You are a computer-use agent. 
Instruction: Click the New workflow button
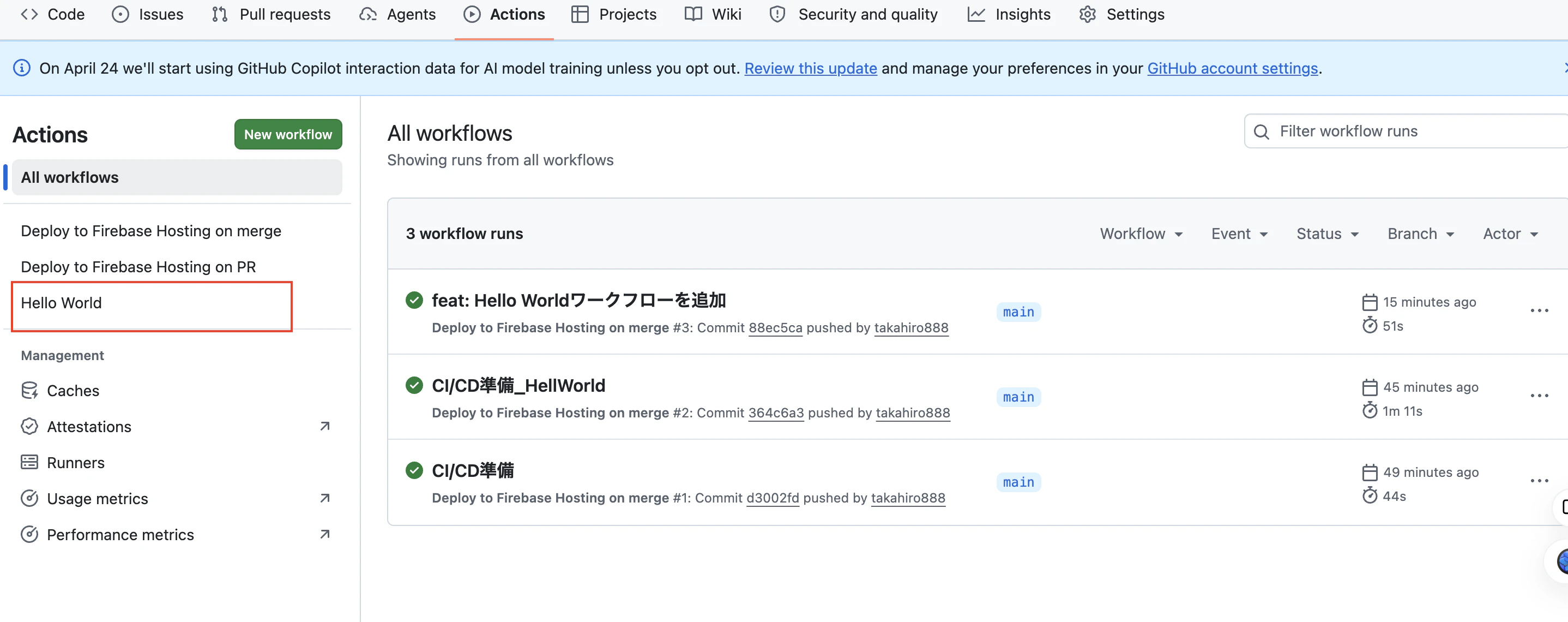(x=288, y=134)
